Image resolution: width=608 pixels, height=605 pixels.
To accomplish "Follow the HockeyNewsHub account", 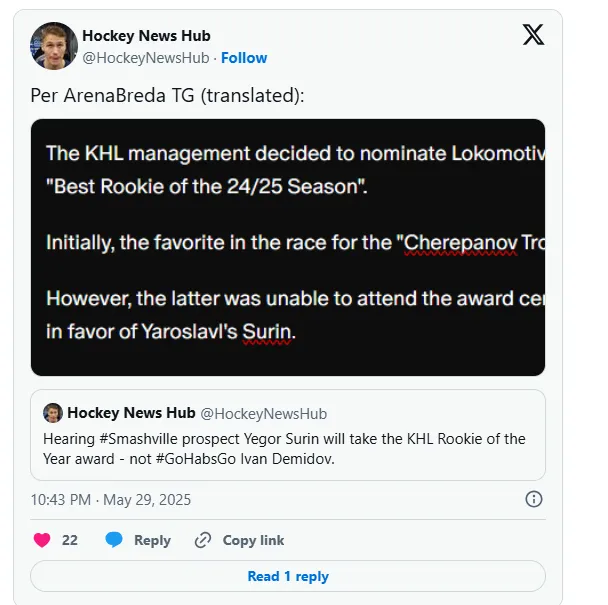I will [x=244, y=58].
